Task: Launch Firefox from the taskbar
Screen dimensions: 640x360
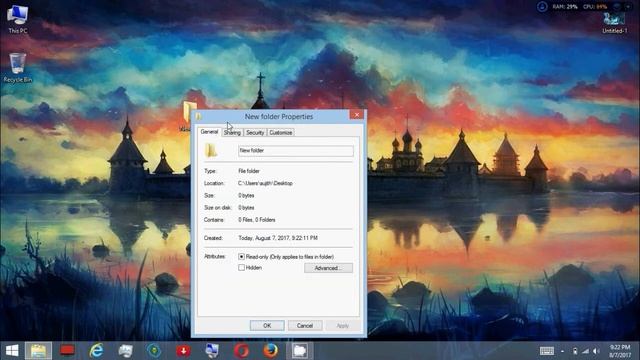Action: [270, 351]
